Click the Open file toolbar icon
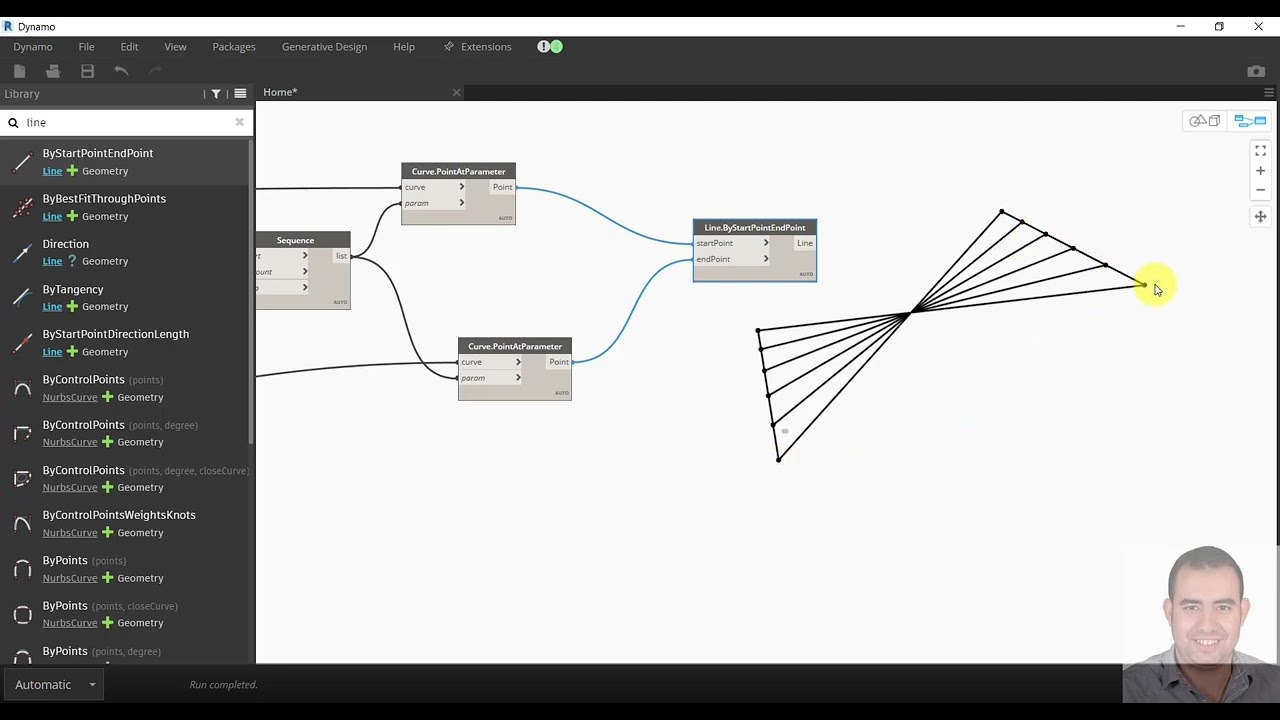Viewport: 1280px width, 720px height. click(53, 71)
